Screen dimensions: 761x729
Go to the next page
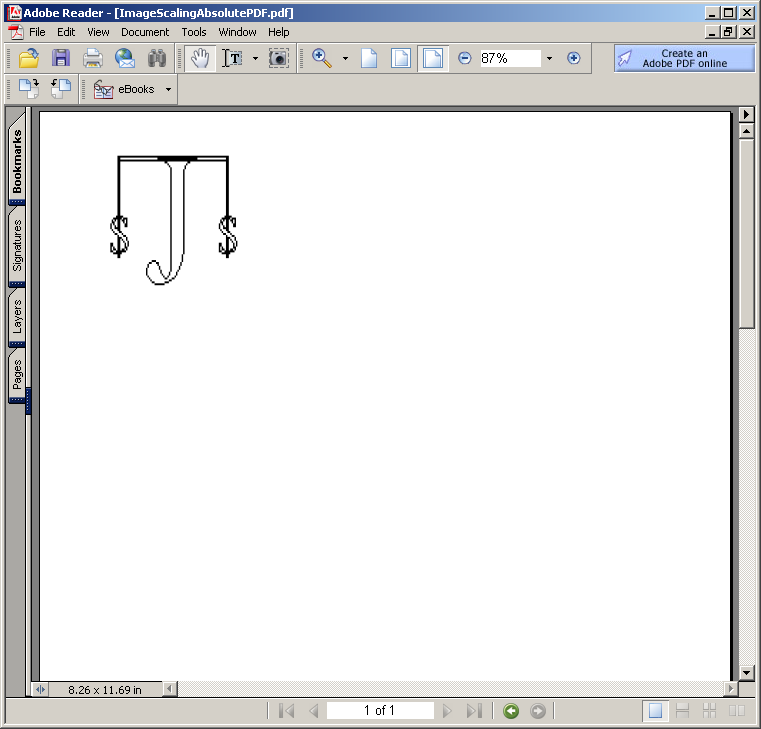point(447,711)
